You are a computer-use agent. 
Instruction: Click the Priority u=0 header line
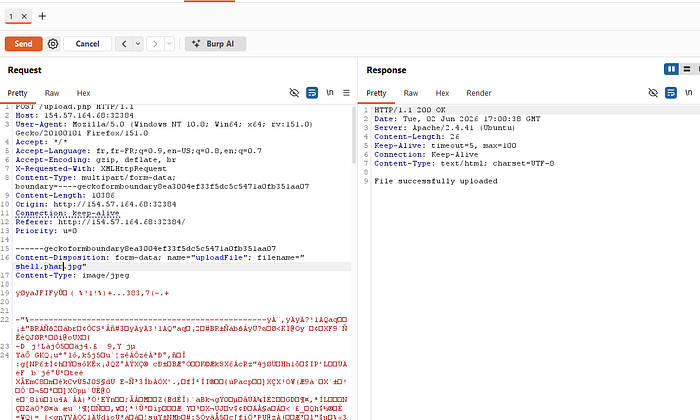46,231
